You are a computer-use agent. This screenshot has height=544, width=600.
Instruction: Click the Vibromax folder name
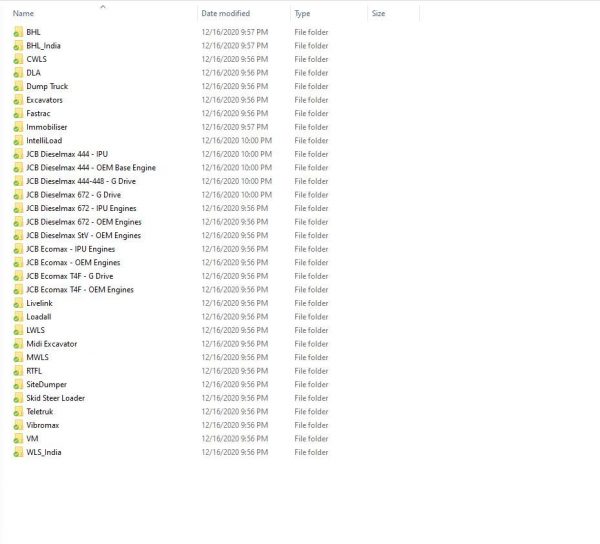[x=43, y=425]
